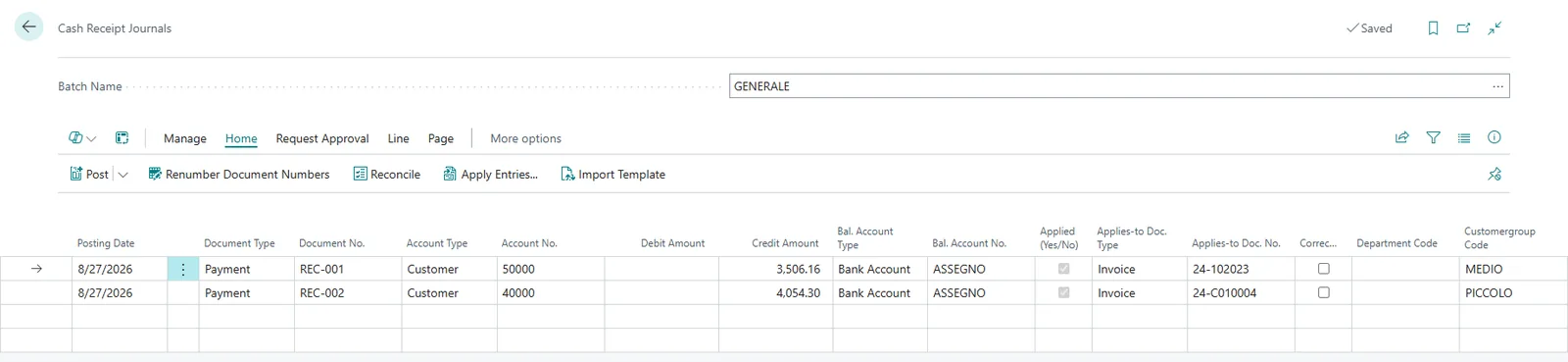Open the Manage menu
The width and height of the screenshot is (1568, 362).
coord(185,138)
